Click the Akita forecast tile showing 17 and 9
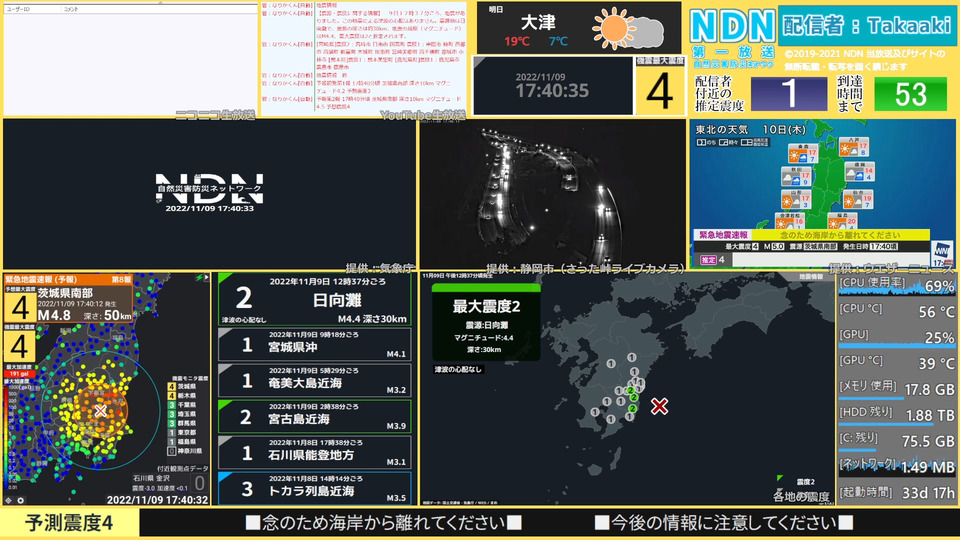The height and width of the screenshot is (540, 960). pos(796,176)
